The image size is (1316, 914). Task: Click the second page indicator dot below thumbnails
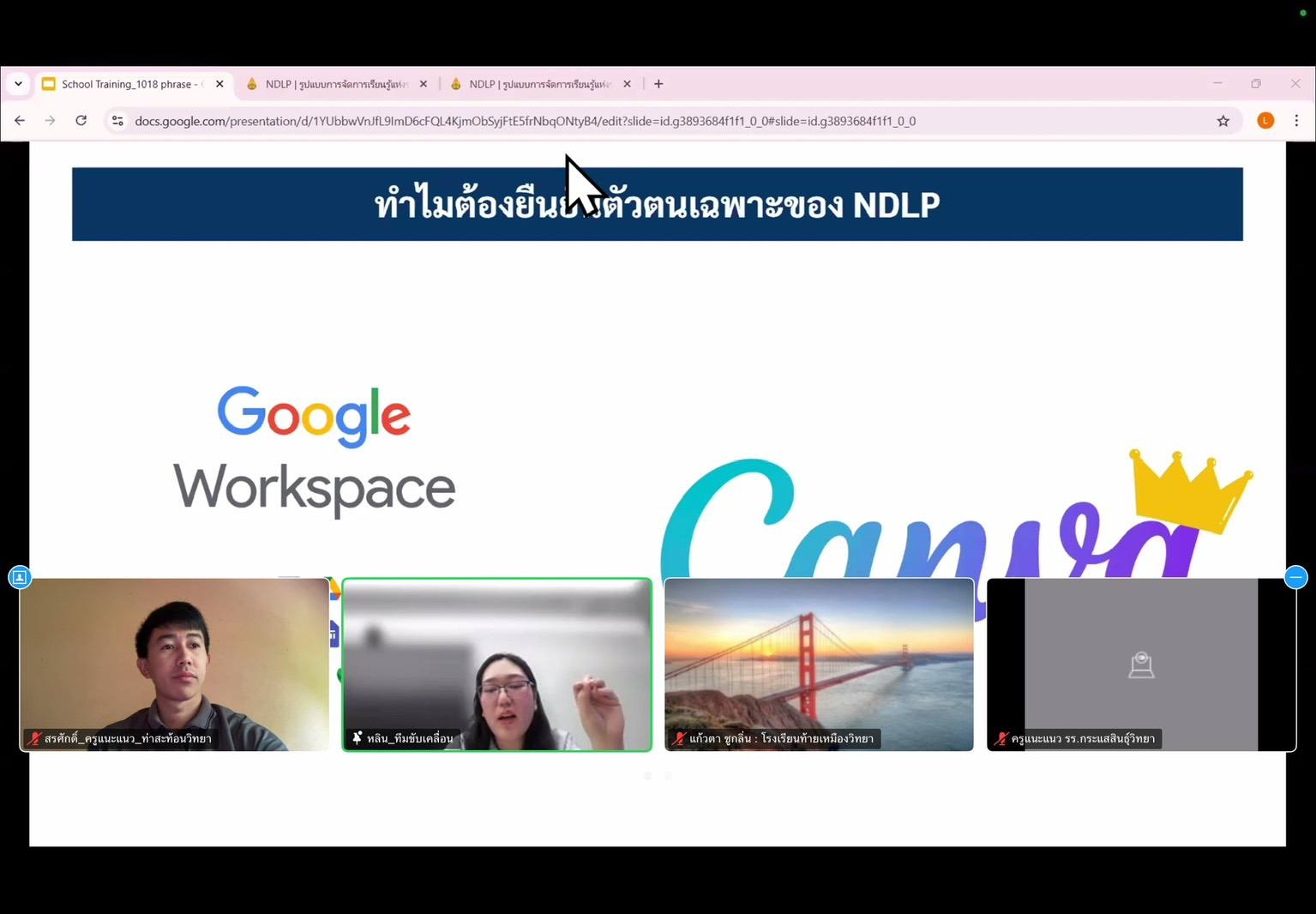click(668, 776)
